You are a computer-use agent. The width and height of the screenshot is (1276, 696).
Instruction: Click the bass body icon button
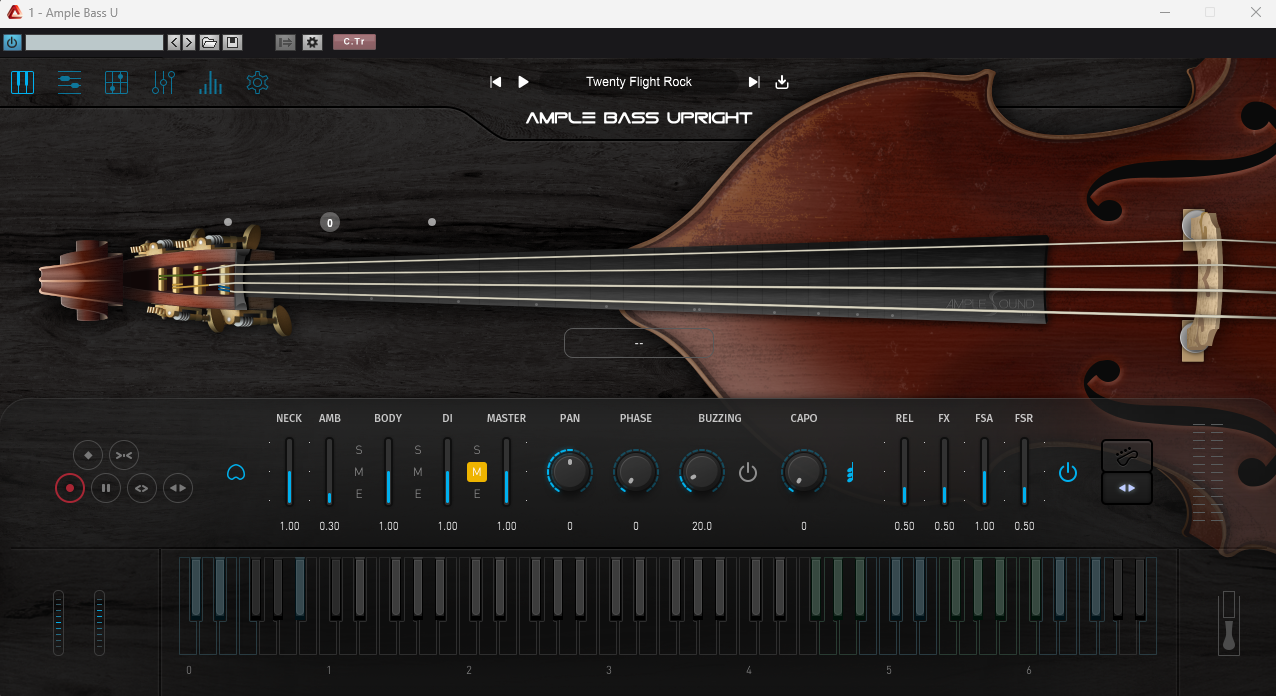pos(1127,456)
